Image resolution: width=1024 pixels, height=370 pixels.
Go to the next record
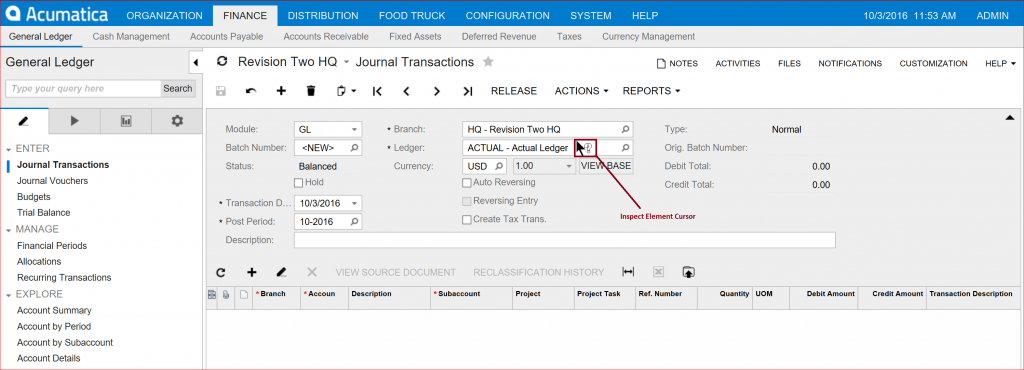click(437, 91)
